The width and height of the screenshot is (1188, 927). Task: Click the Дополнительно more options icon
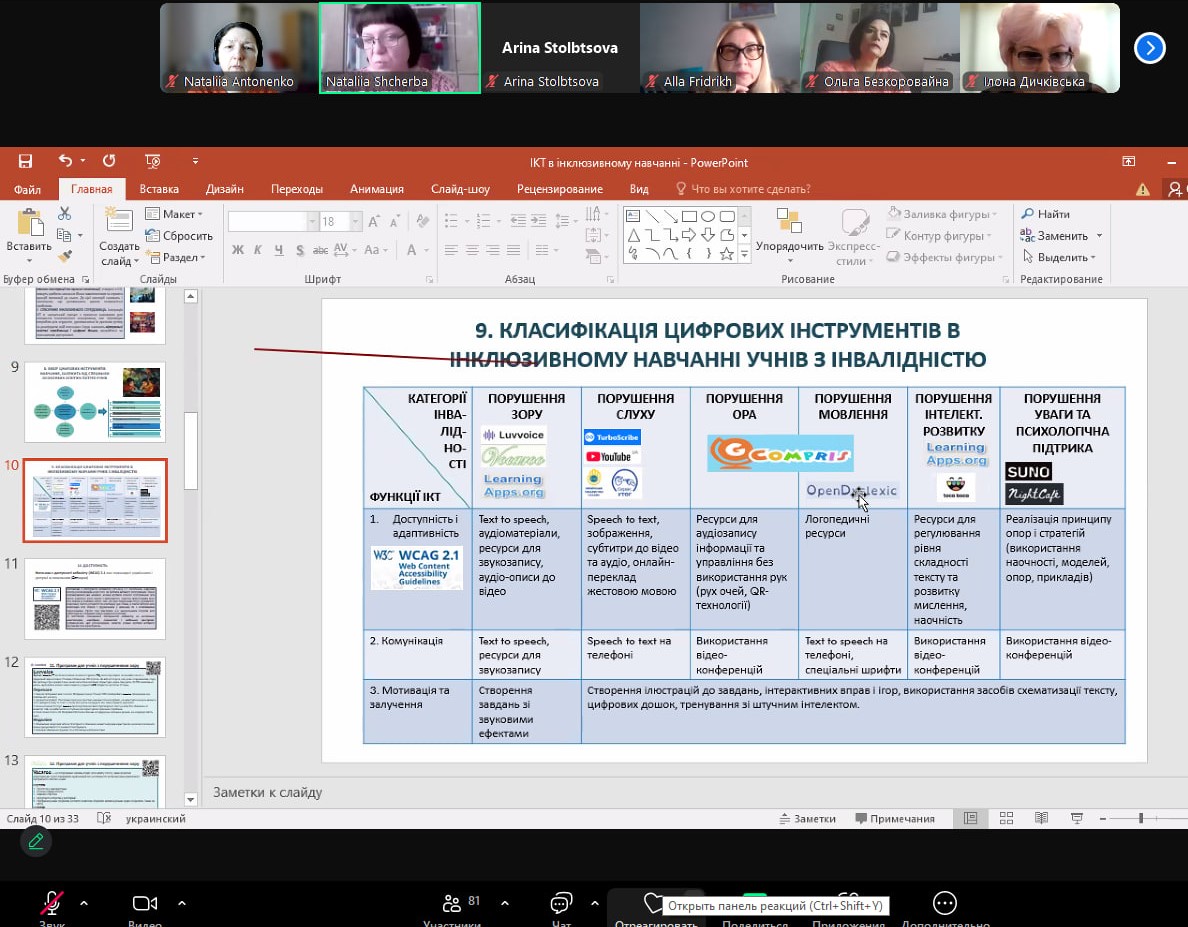(x=945, y=903)
